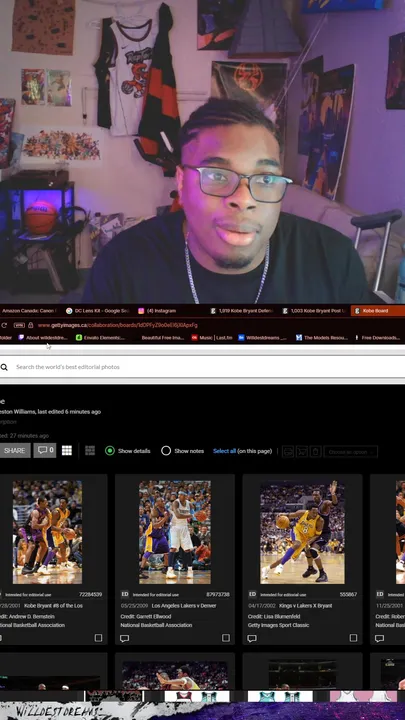The image size is (405, 720).
Task: Open Kobe Bryant #8 of the Los thumbnail
Action: 47,532
